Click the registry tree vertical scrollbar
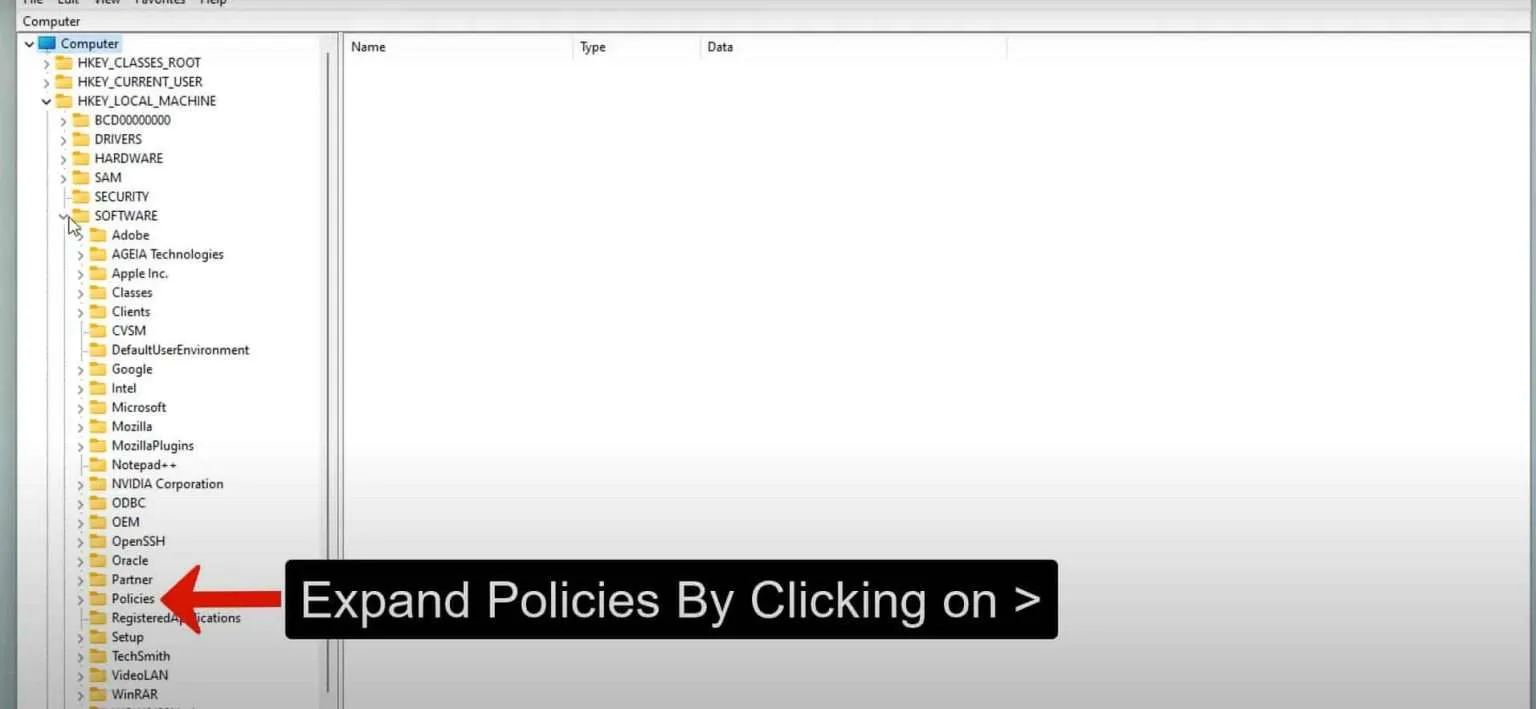This screenshot has width=1536, height=709. point(327,370)
